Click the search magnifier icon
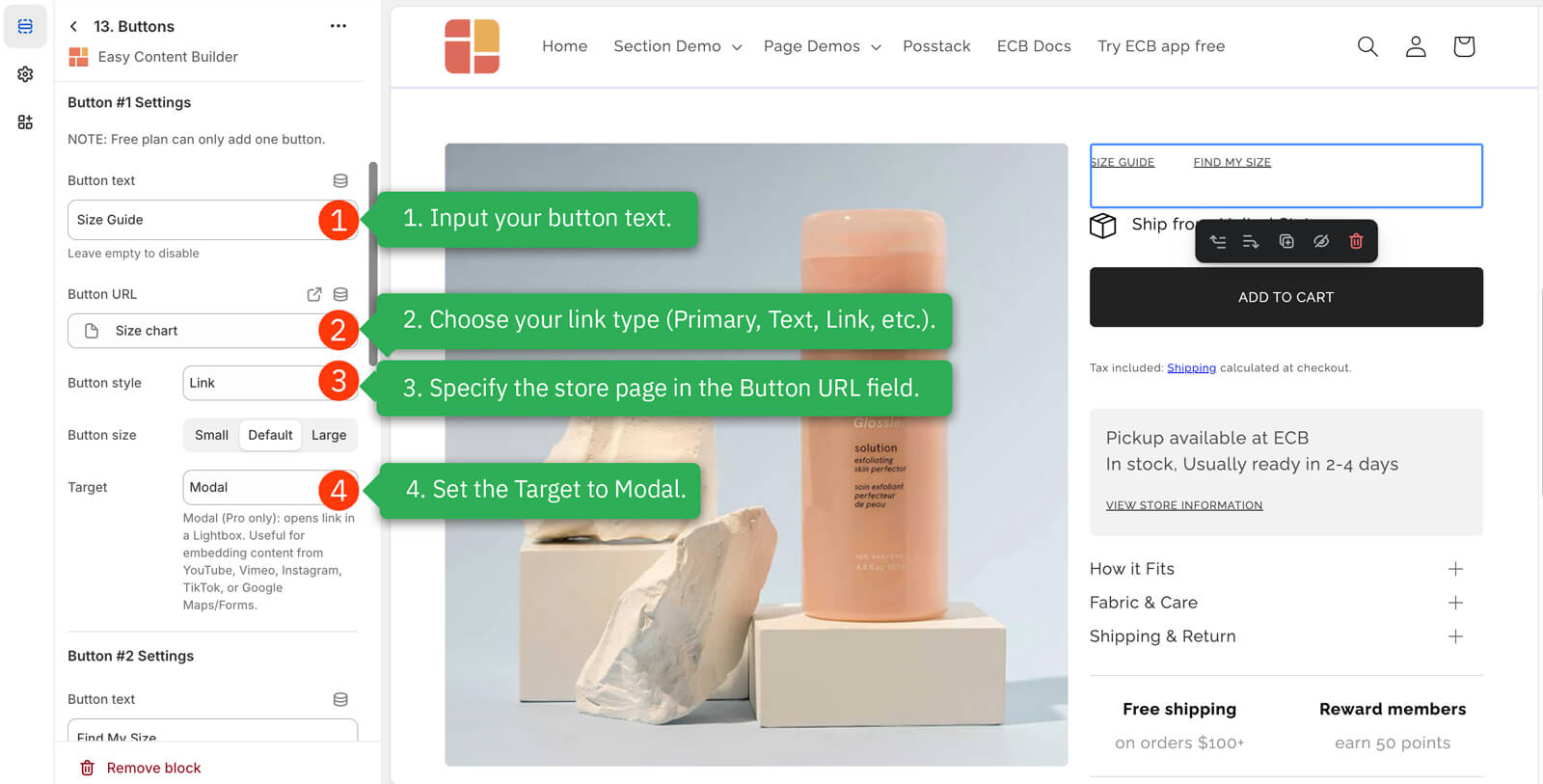The height and width of the screenshot is (784, 1543). pos(1367,46)
